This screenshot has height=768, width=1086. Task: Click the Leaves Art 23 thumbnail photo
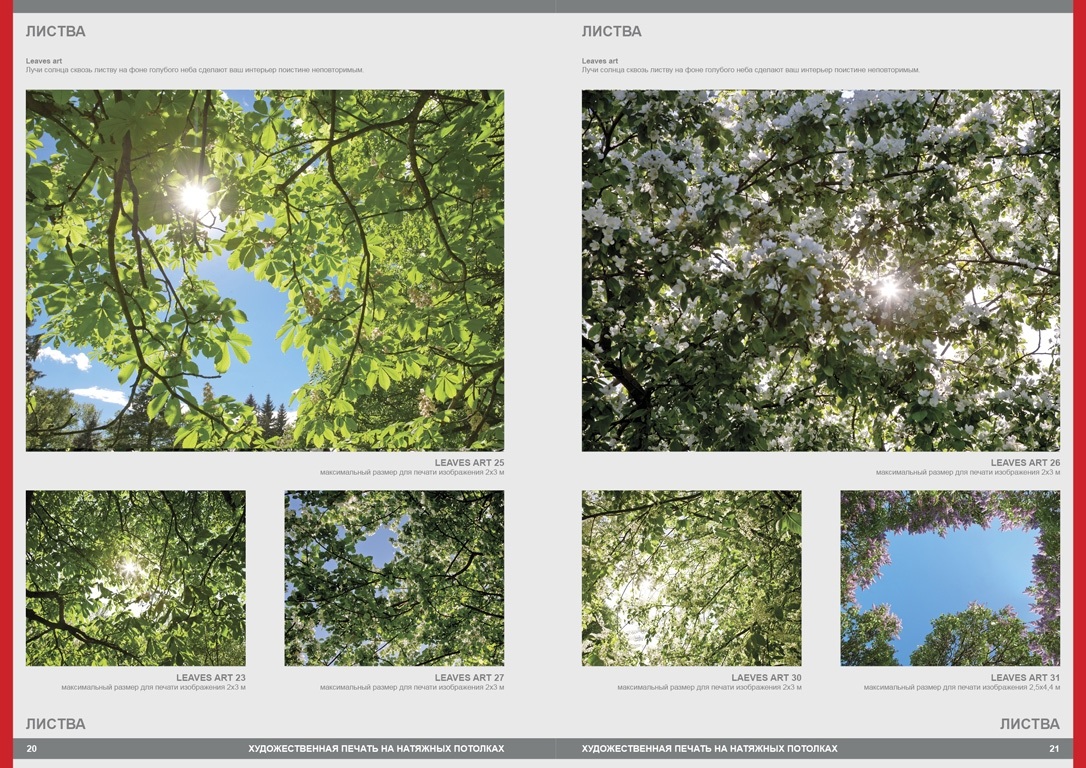[x=135, y=578]
